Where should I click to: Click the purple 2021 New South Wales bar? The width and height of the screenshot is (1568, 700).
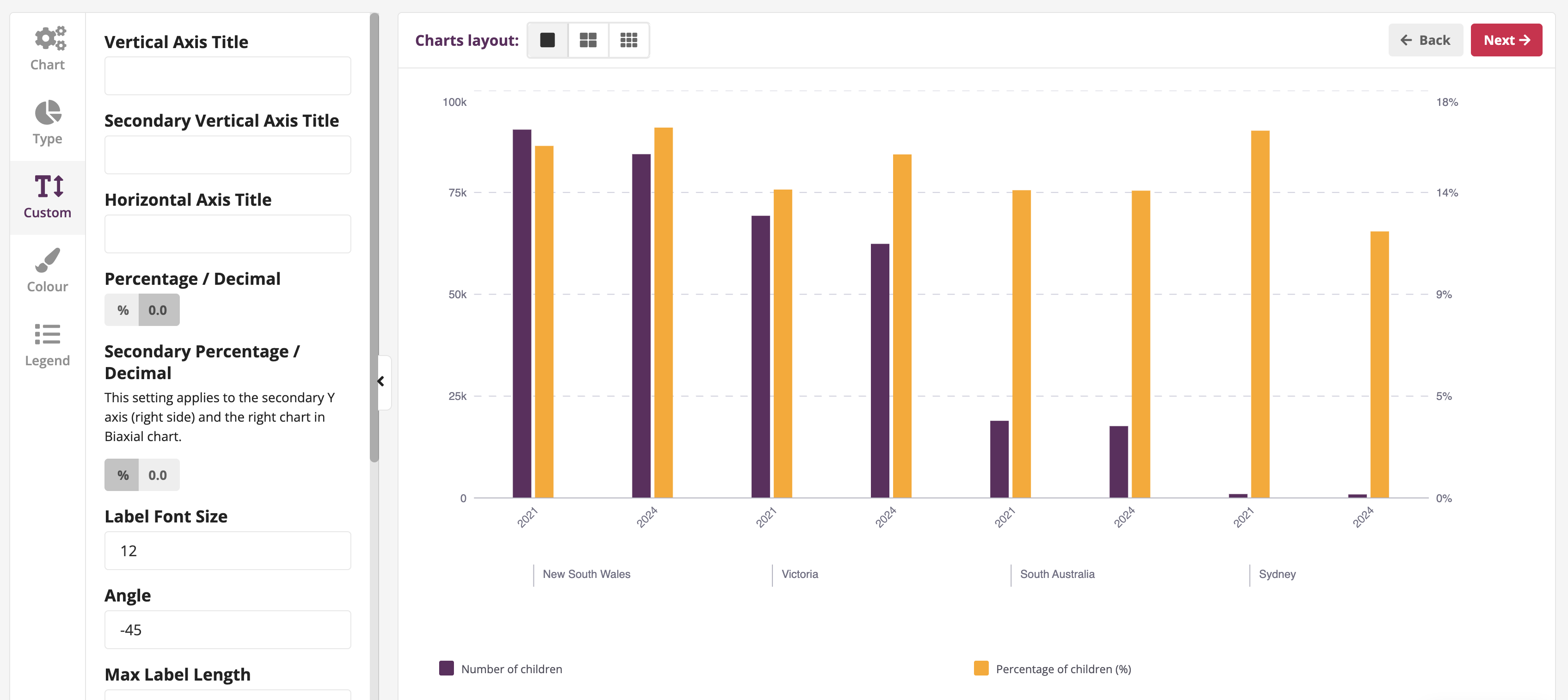pyautogui.click(x=521, y=313)
